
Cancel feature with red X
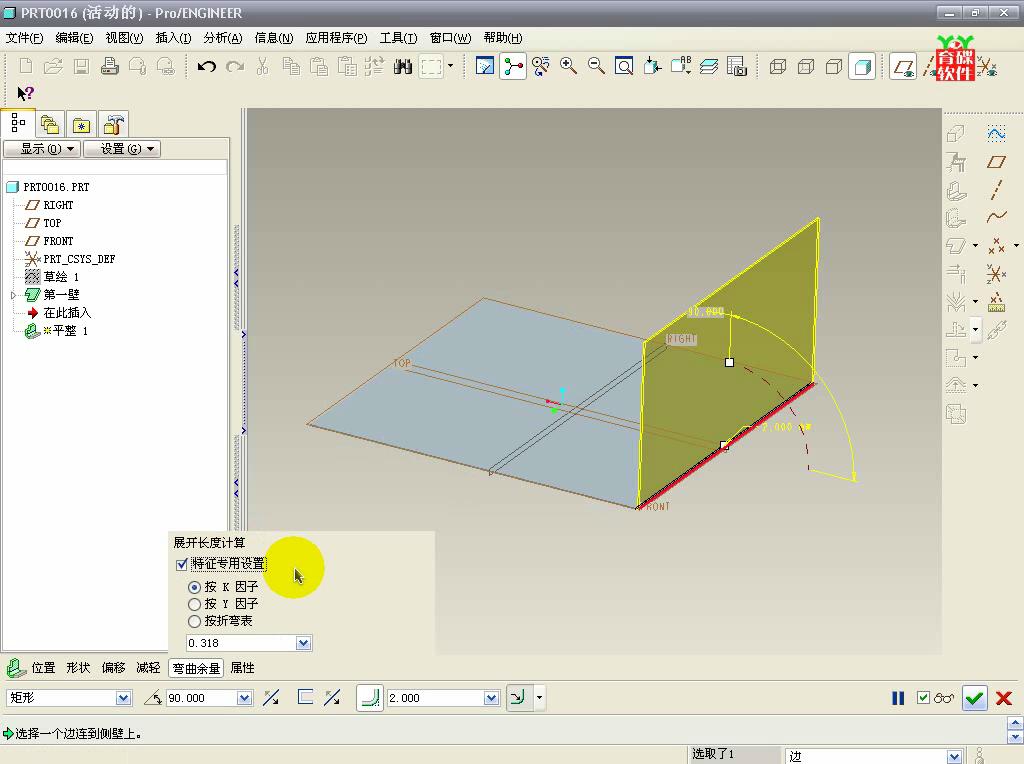coord(1004,698)
